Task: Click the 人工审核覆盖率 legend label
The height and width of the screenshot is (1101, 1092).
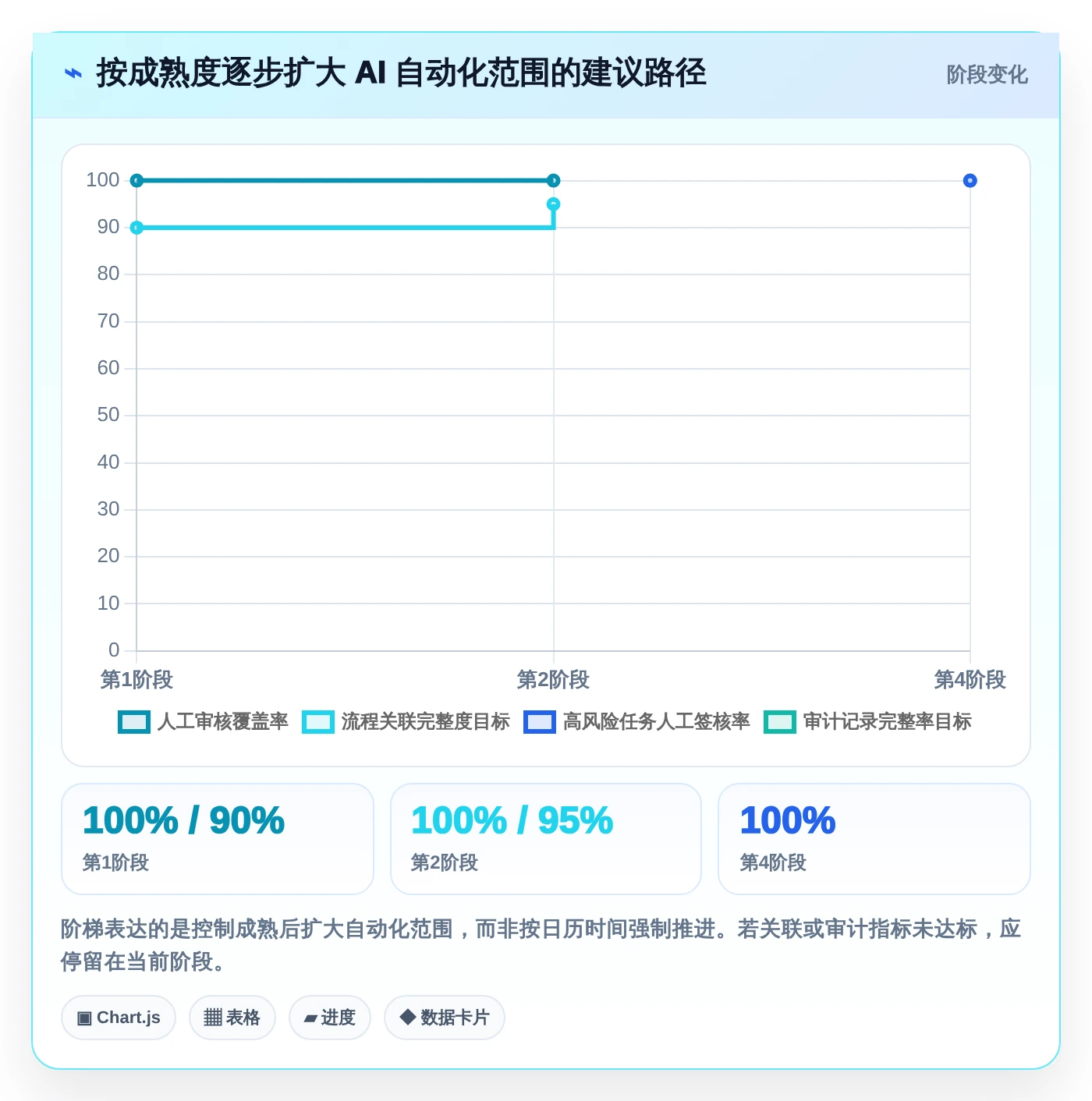Action: pyautogui.click(x=223, y=722)
